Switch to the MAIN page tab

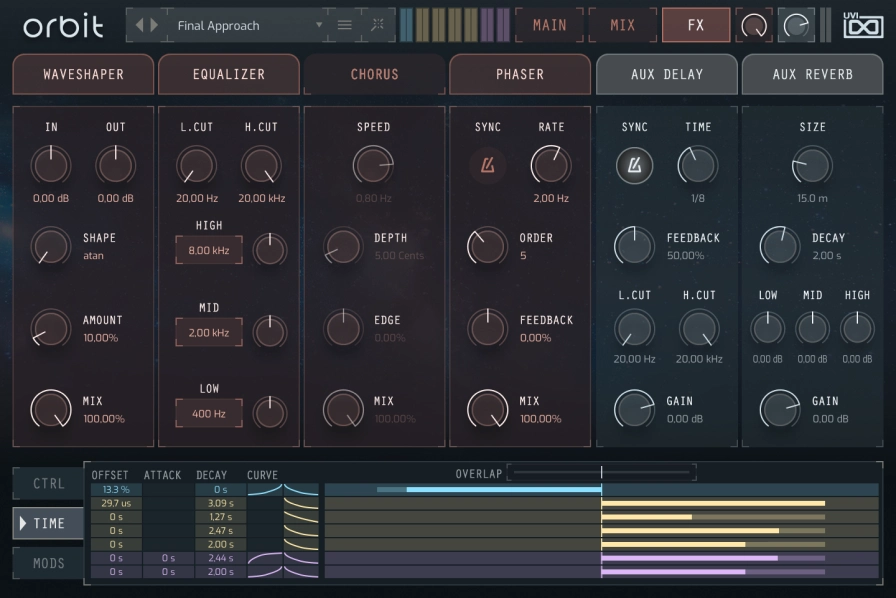(x=549, y=25)
